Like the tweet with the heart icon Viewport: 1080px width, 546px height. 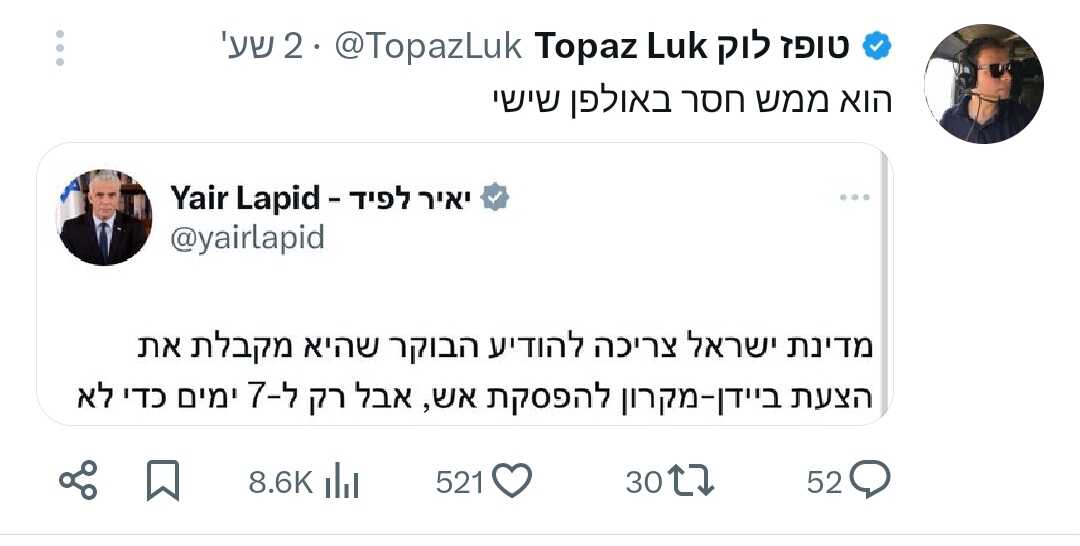pyautogui.click(x=513, y=482)
